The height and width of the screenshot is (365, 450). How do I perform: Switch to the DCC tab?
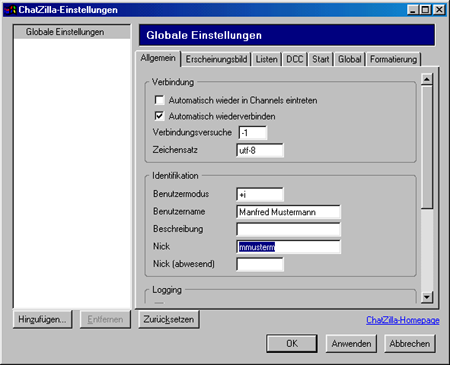click(295, 59)
